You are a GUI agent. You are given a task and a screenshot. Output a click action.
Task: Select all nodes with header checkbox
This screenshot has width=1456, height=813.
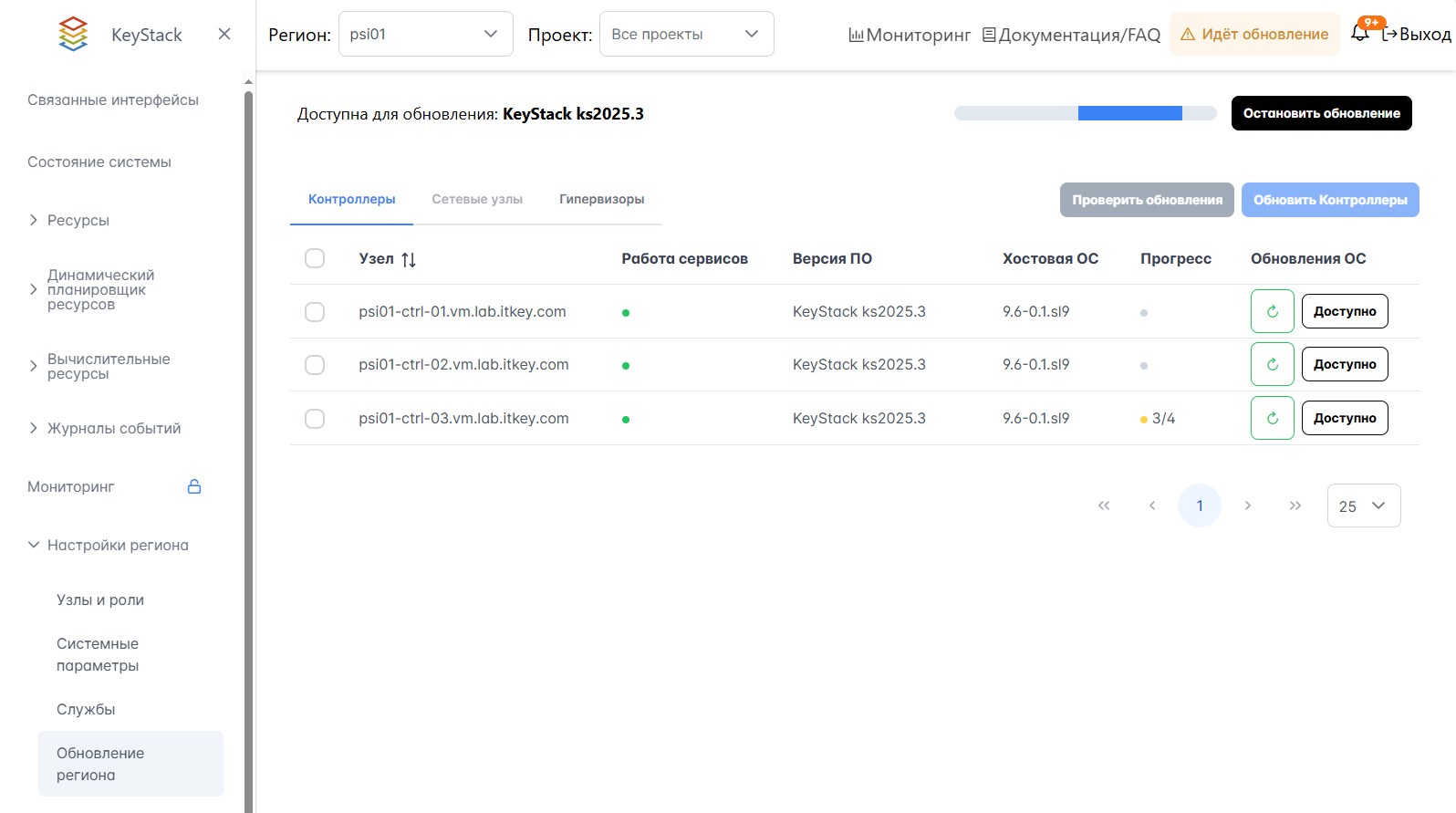tap(315, 258)
